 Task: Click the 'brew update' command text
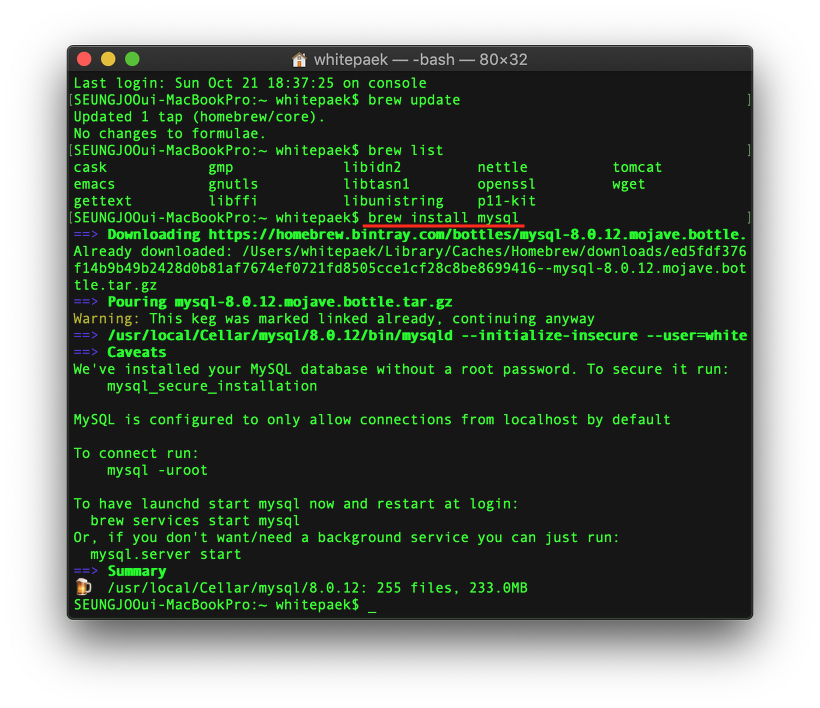coord(414,100)
